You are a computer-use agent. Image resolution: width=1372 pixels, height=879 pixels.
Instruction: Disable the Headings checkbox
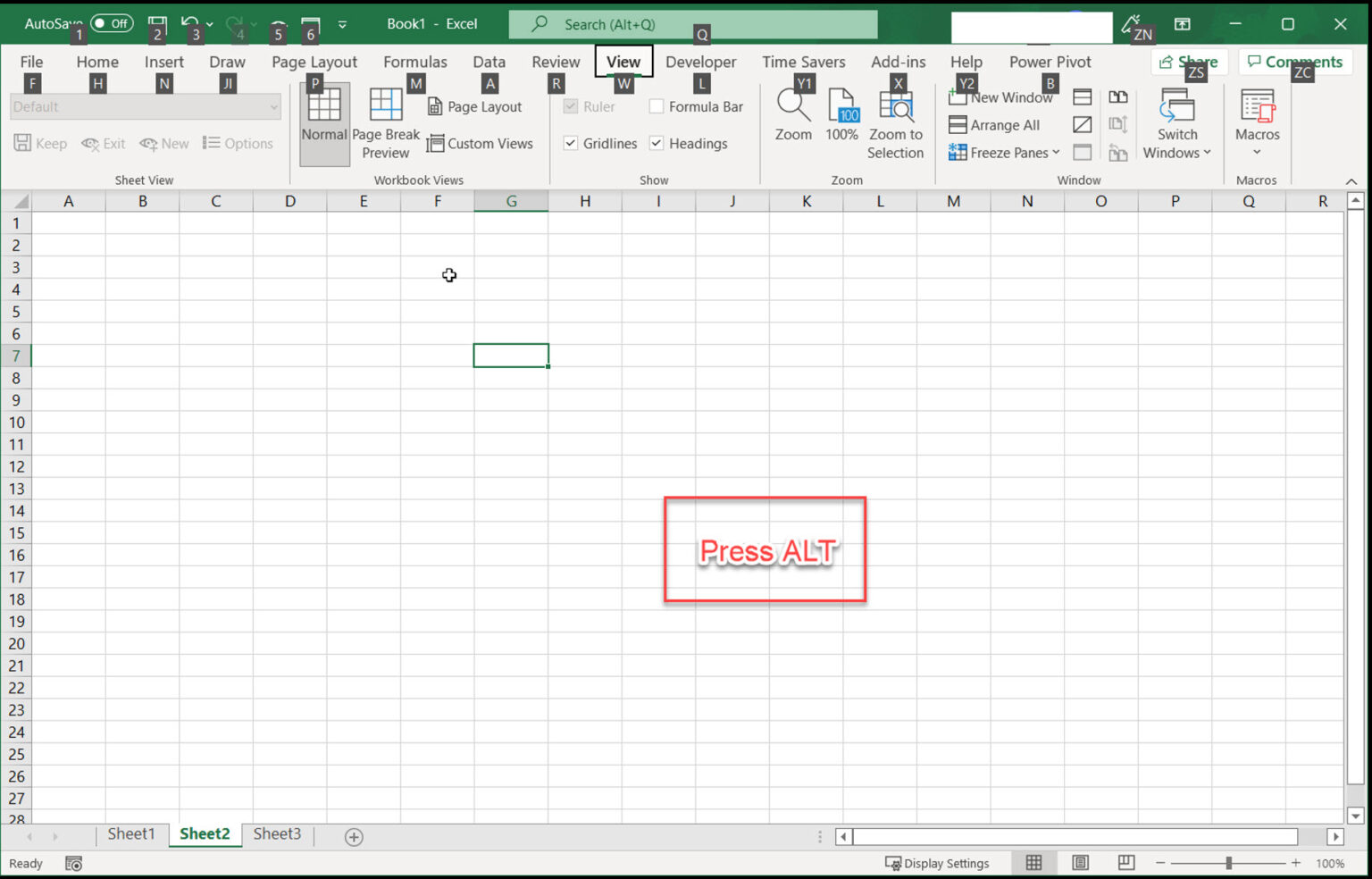(x=657, y=143)
